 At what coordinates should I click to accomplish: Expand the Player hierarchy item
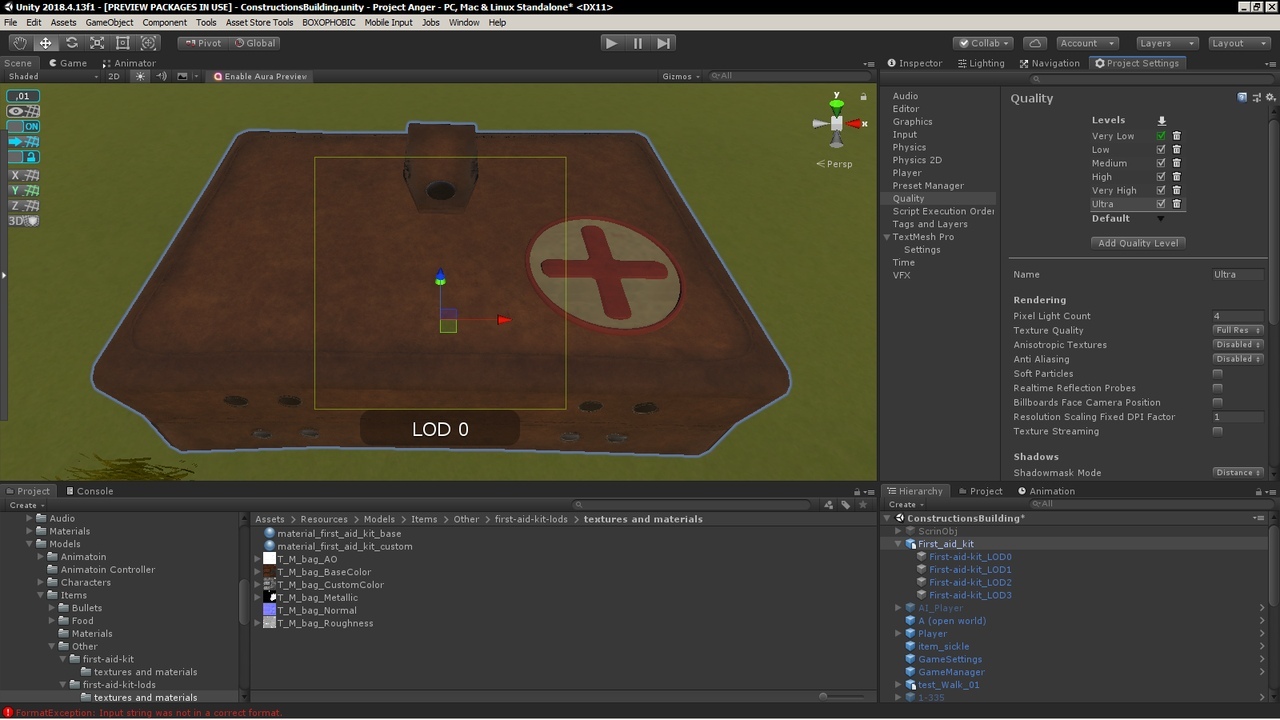click(x=898, y=634)
